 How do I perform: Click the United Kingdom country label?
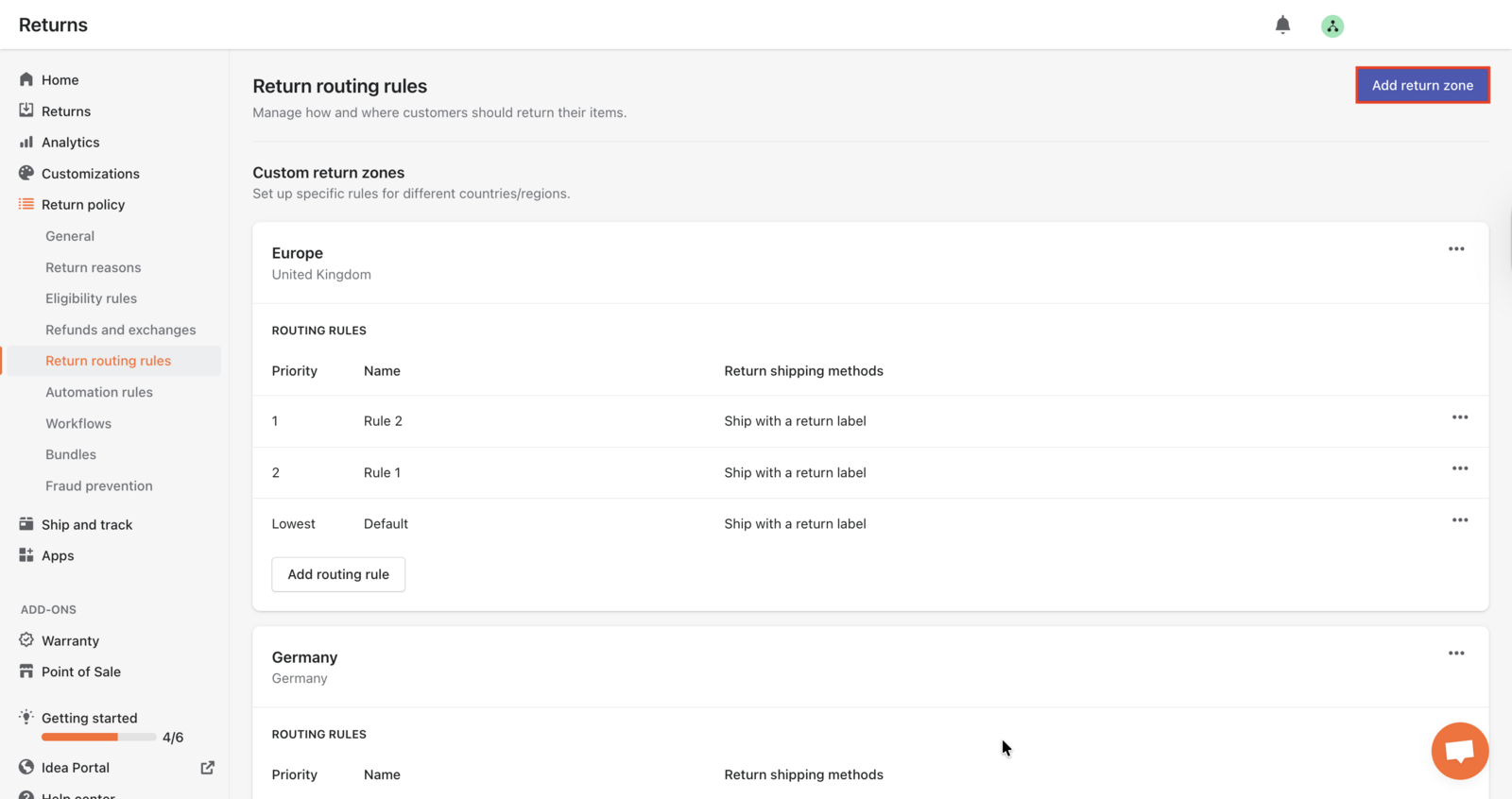pyautogui.click(x=321, y=275)
